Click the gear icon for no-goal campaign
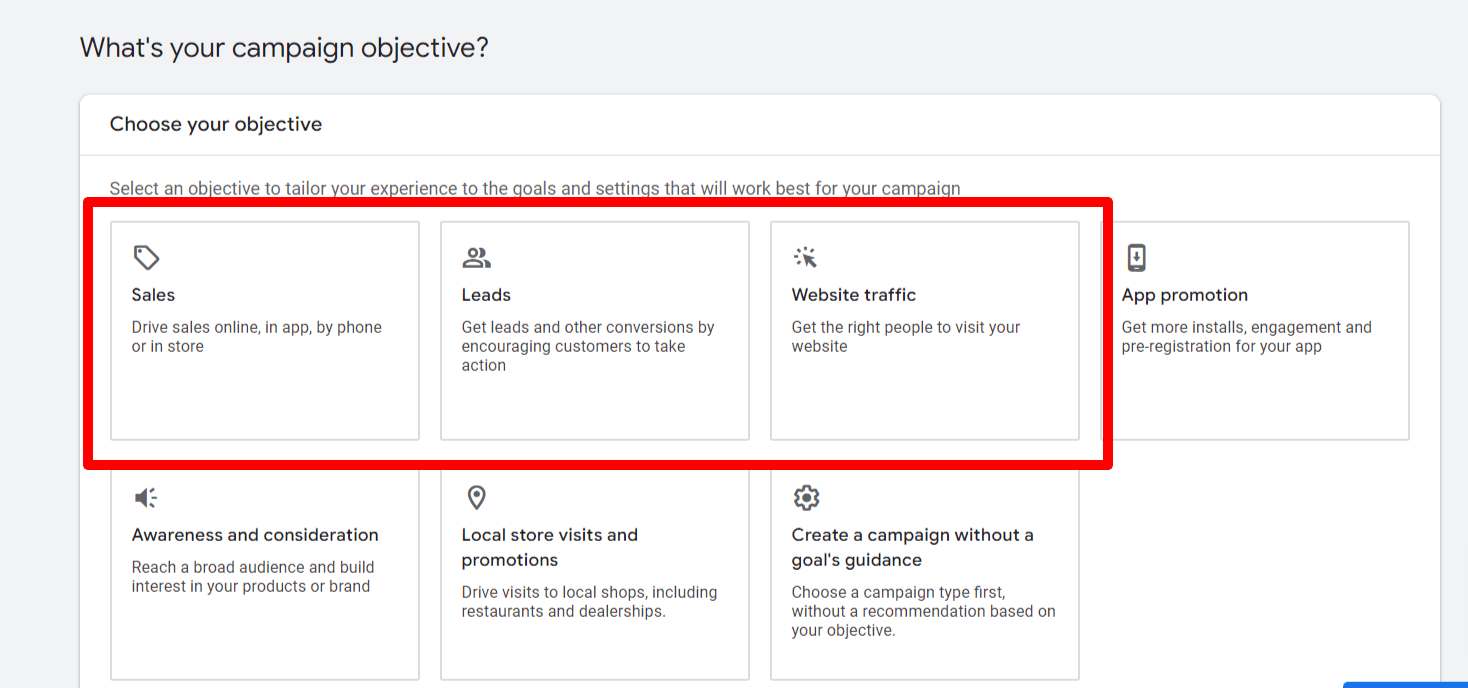Image resolution: width=1468 pixels, height=688 pixels. click(806, 498)
